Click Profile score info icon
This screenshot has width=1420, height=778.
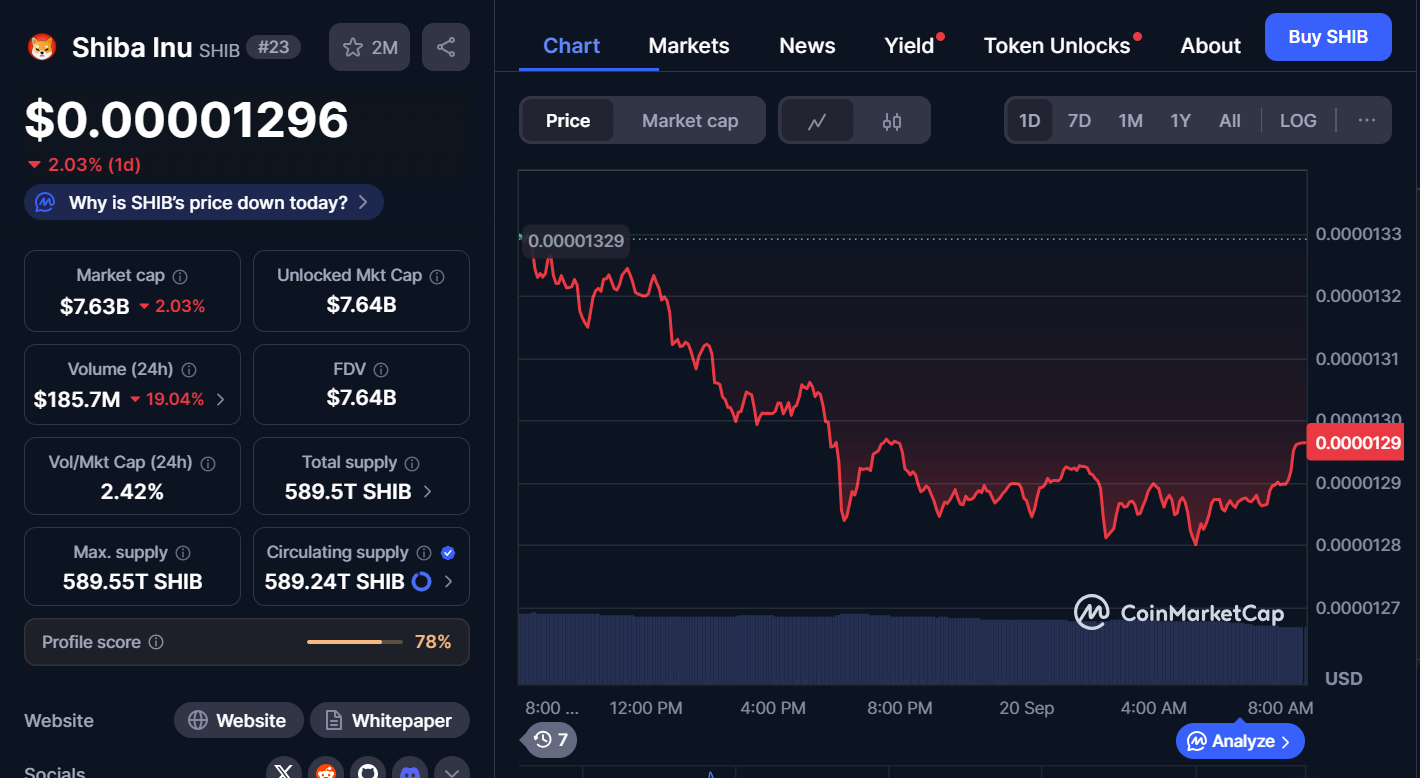(156, 642)
